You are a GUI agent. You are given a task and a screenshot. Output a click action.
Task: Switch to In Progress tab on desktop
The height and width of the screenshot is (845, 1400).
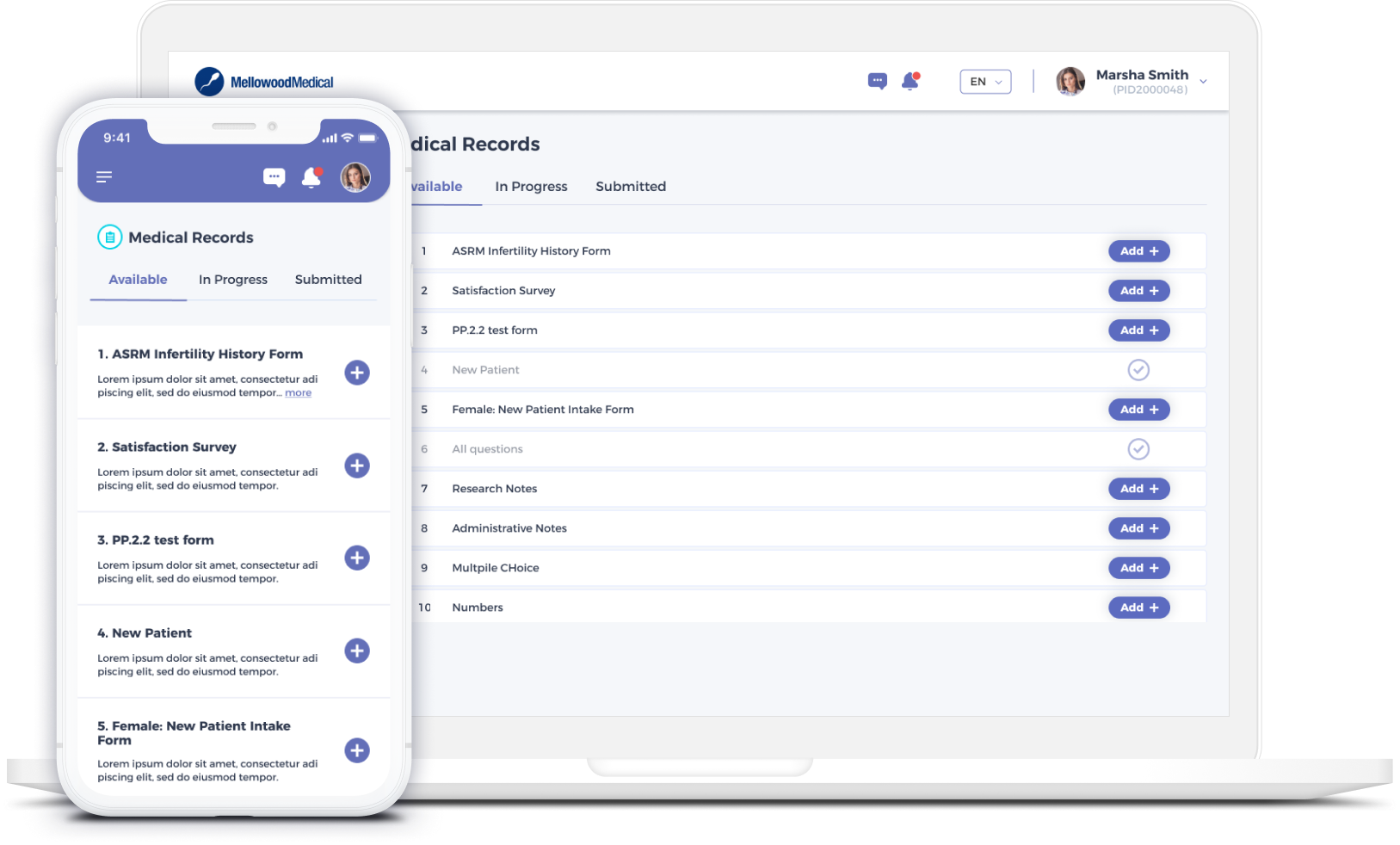pyautogui.click(x=531, y=187)
